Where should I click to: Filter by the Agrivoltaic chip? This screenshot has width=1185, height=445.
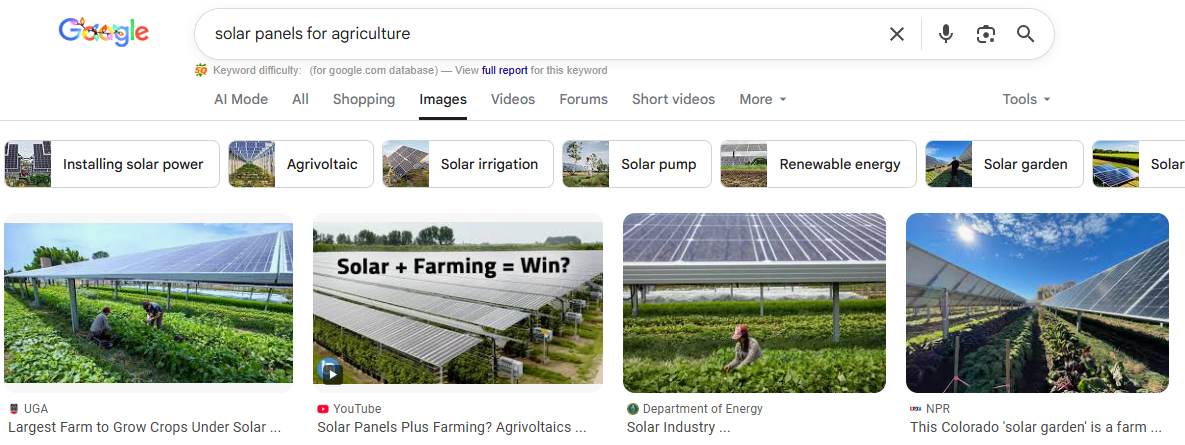click(301, 164)
